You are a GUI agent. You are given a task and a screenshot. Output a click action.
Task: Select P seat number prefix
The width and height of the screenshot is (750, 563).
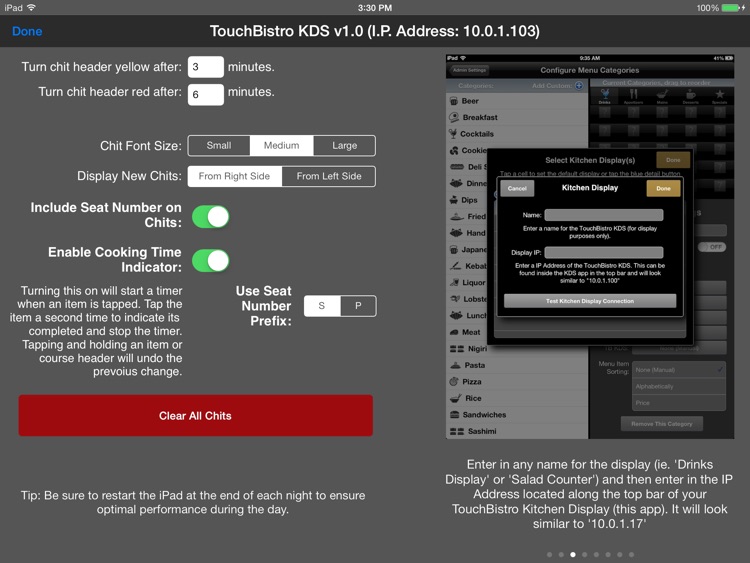pyautogui.click(x=358, y=306)
